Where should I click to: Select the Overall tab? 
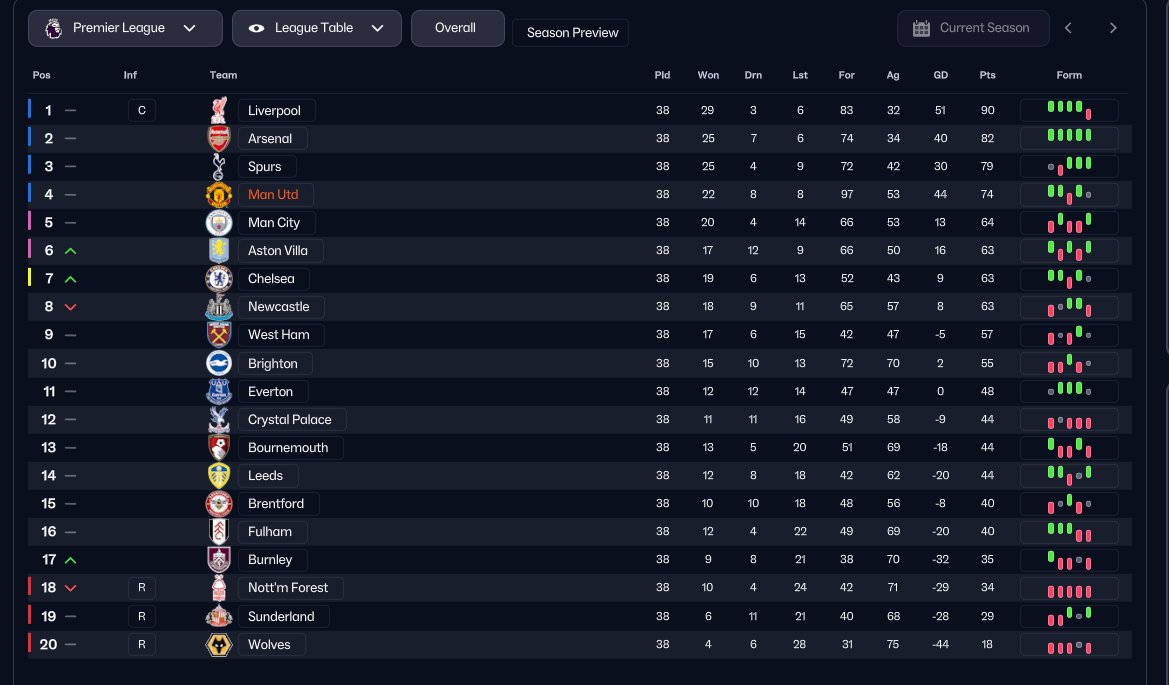point(458,28)
